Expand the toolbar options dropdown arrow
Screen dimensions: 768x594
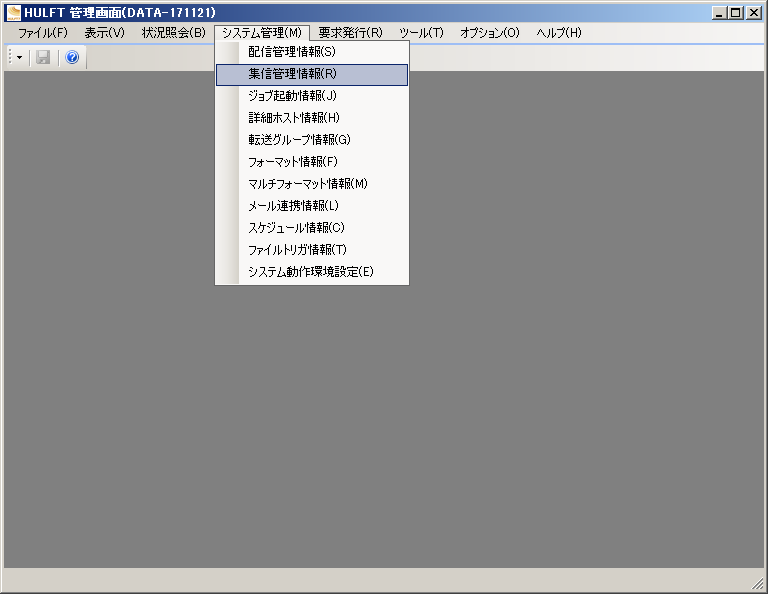coord(20,58)
